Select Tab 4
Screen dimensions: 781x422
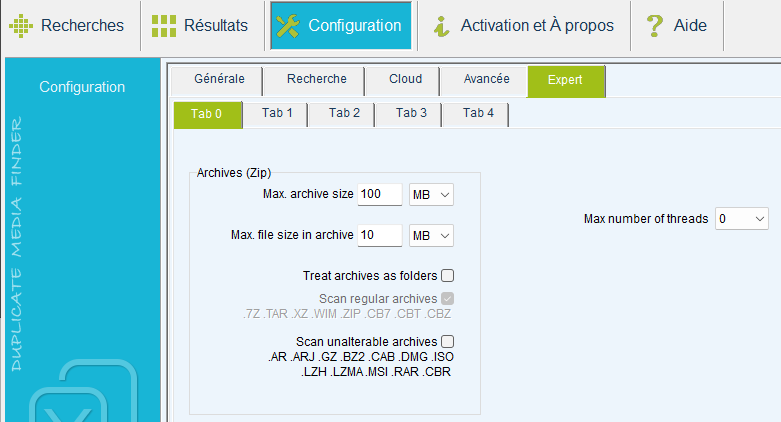pos(477,114)
